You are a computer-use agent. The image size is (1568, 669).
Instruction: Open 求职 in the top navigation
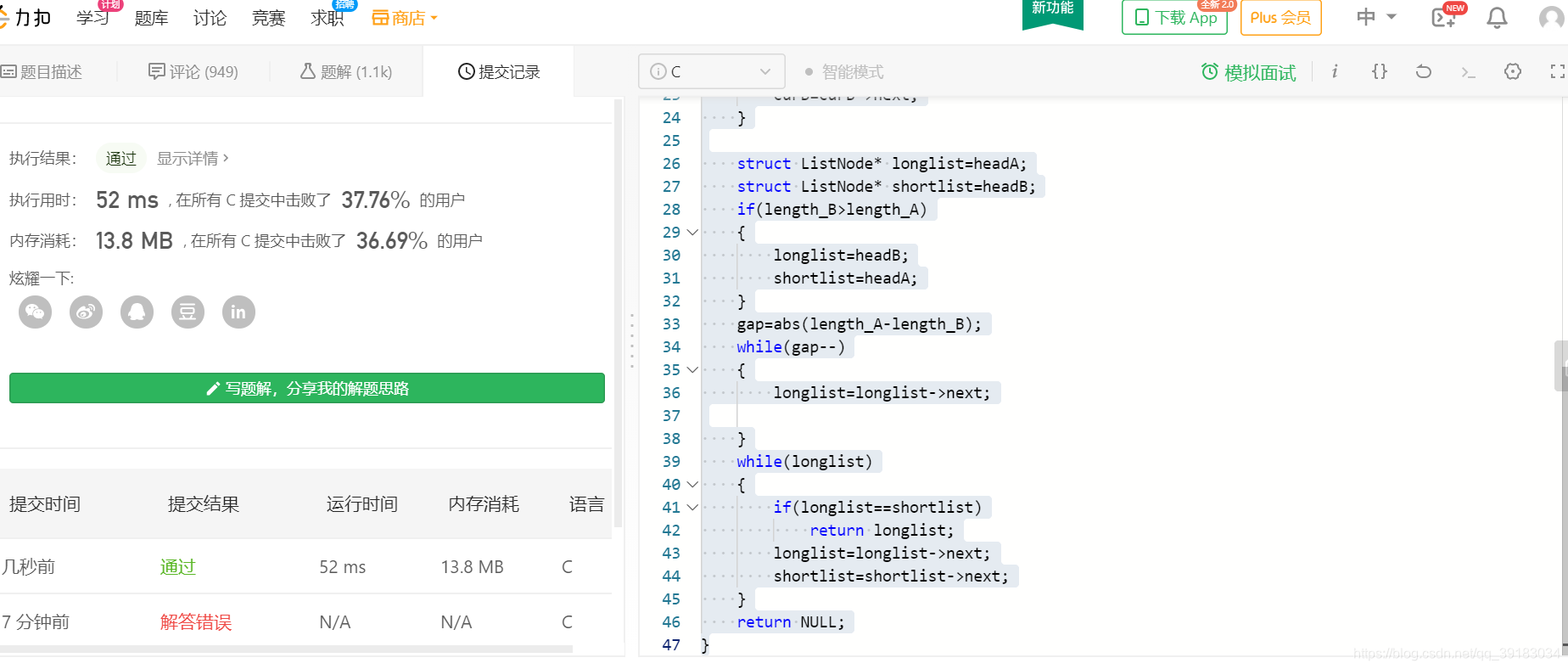[x=328, y=18]
